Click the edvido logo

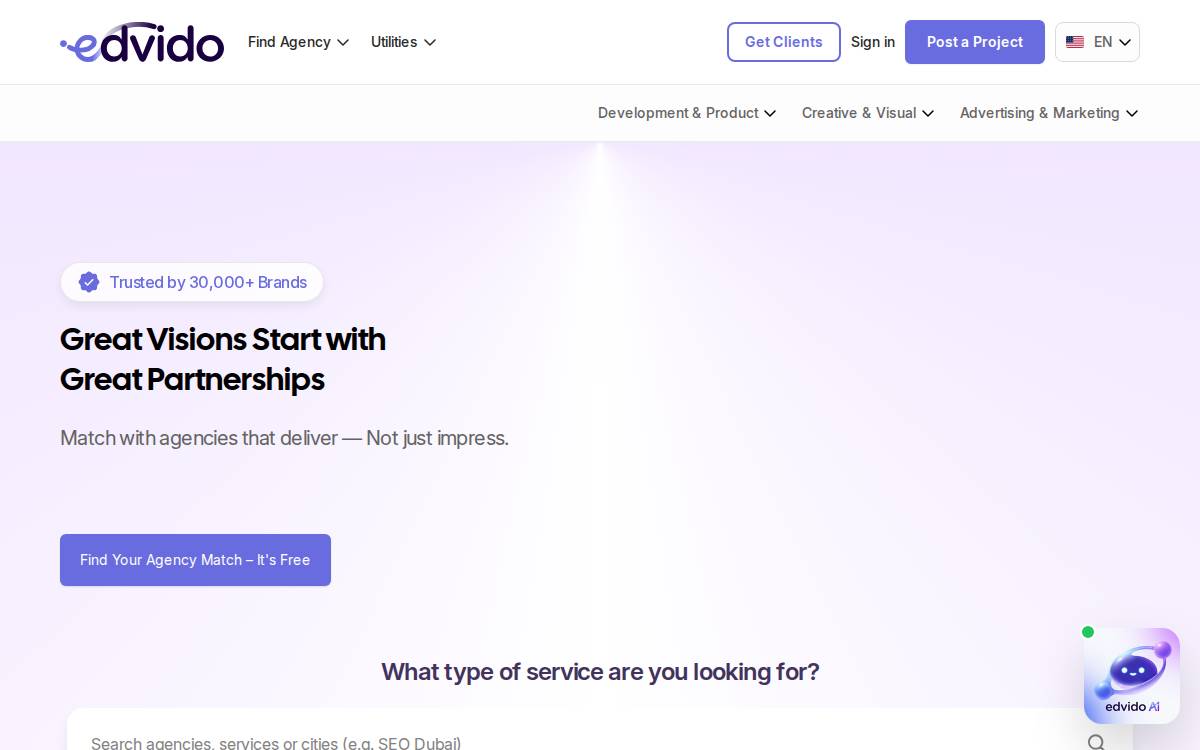[x=142, y=42]
